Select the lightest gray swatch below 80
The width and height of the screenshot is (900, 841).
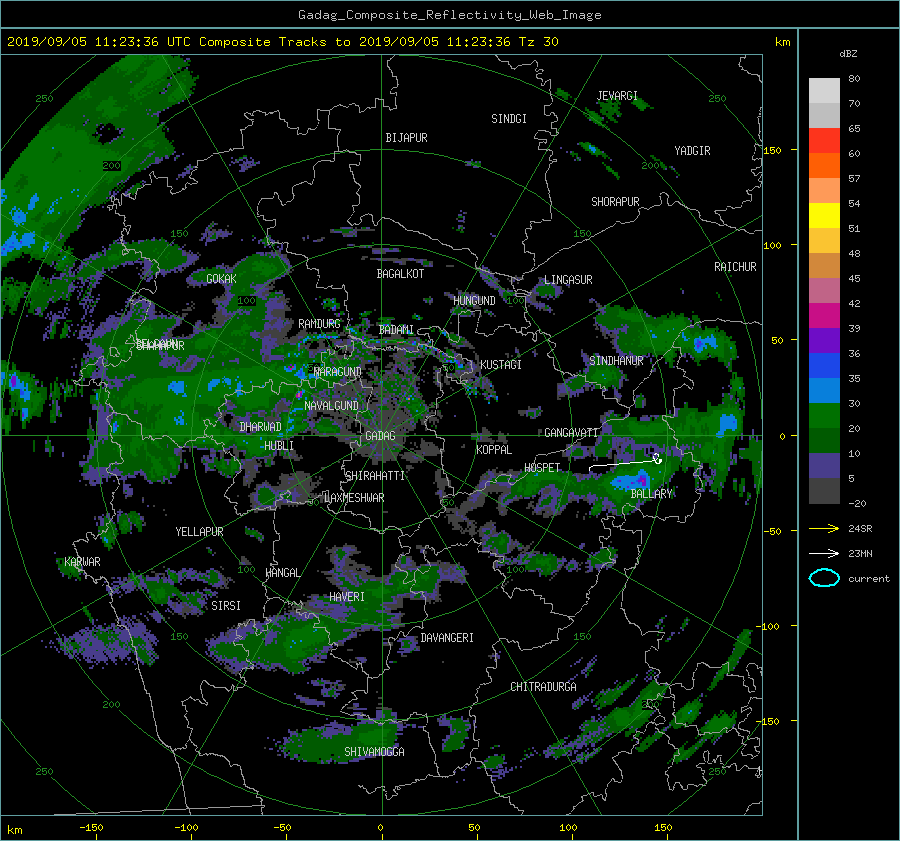click(x=824, y=91)
